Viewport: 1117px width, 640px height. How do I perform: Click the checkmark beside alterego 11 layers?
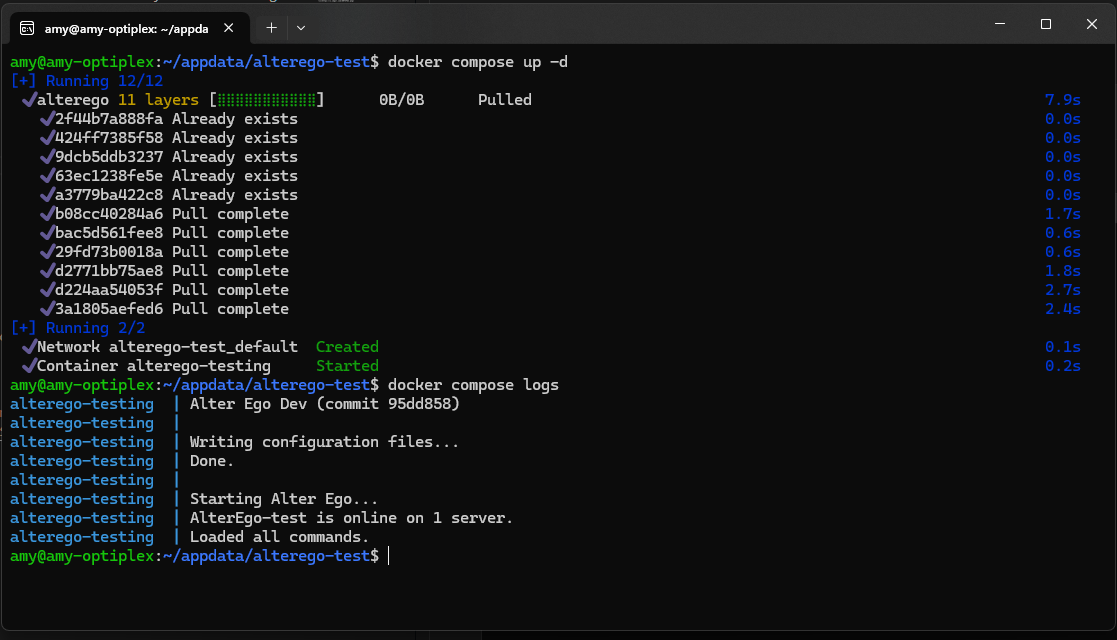pos(28,100)
